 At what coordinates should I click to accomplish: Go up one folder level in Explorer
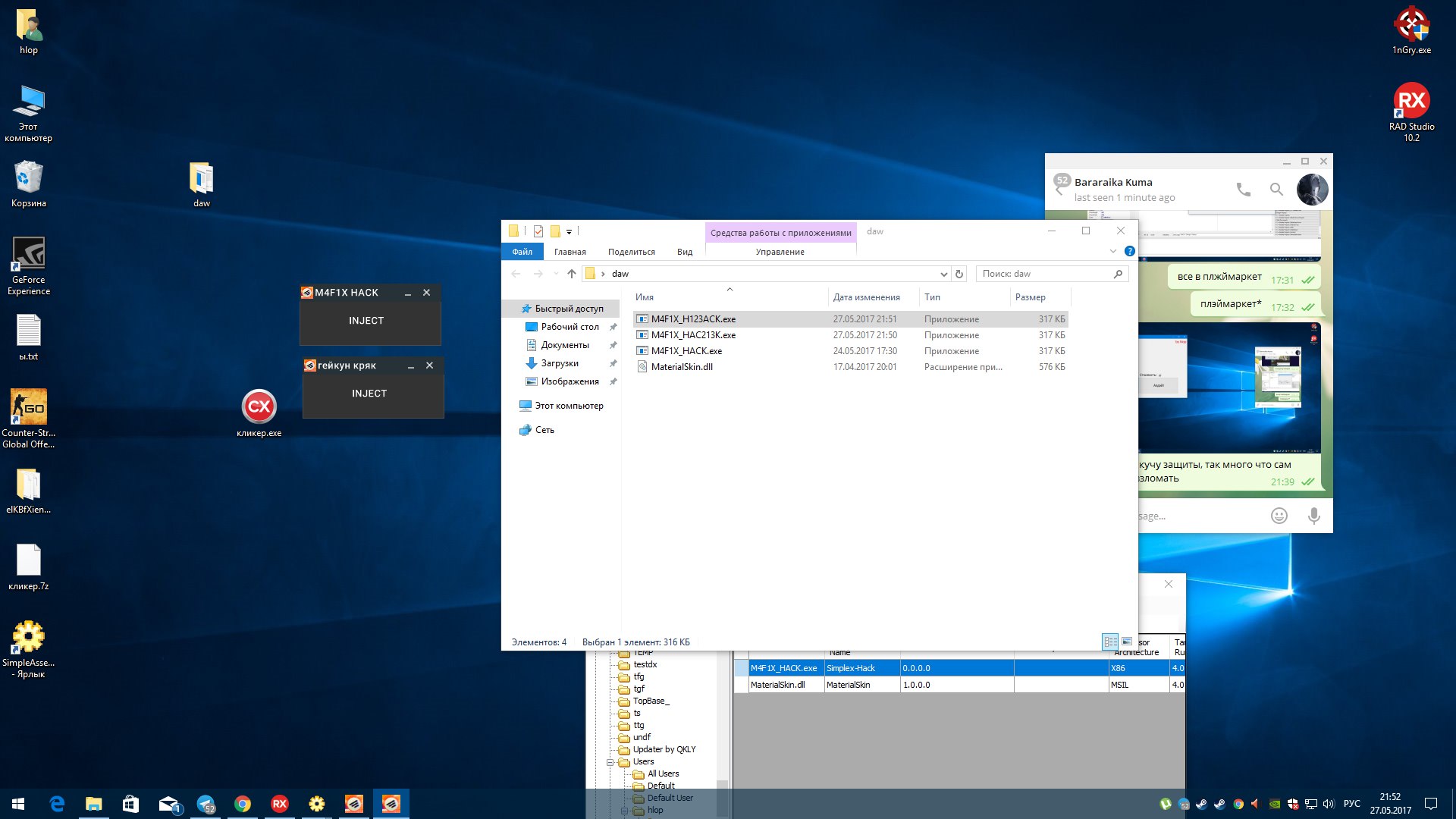coord(572,274)
